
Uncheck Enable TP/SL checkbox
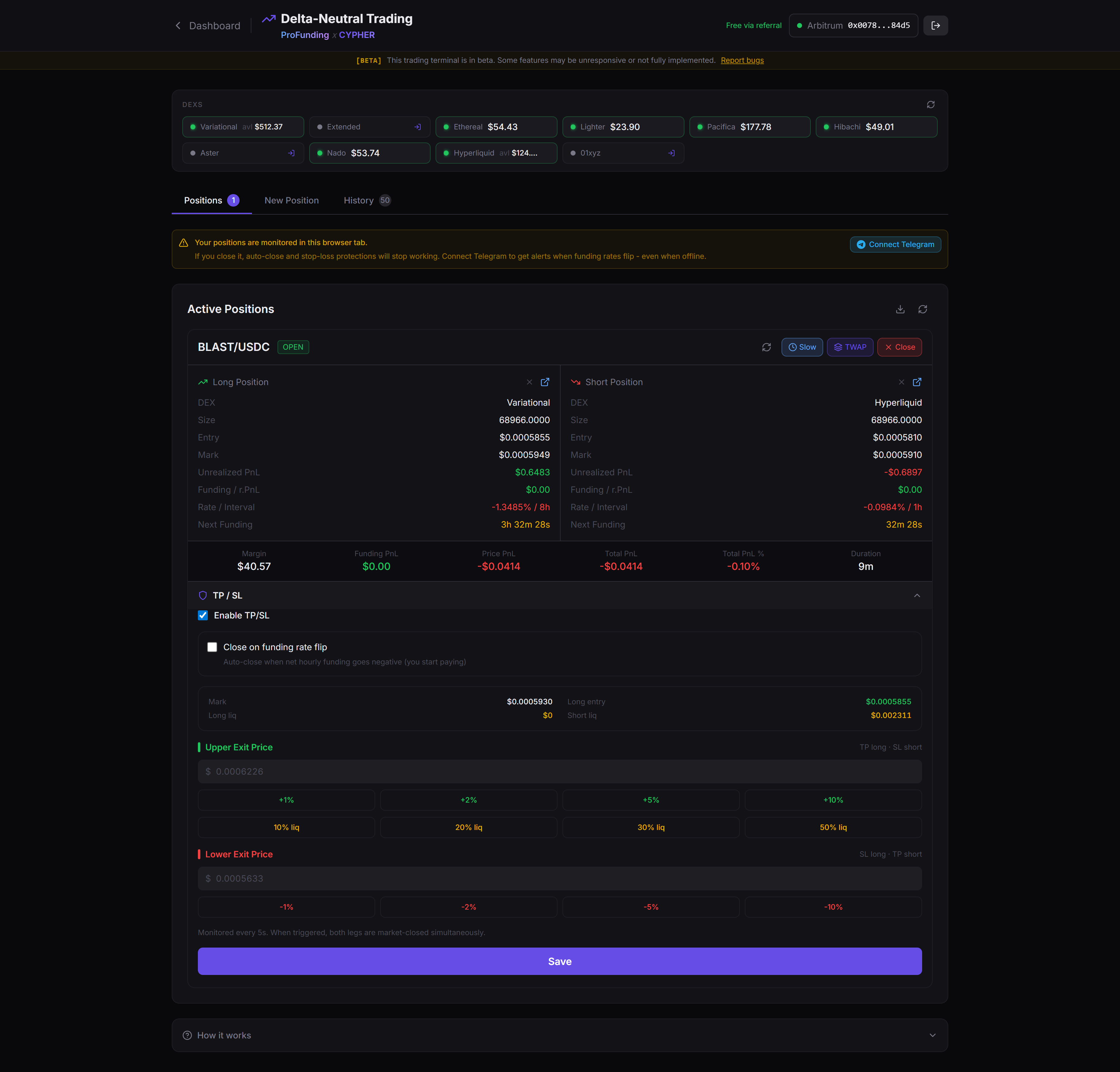click(203, 615)
